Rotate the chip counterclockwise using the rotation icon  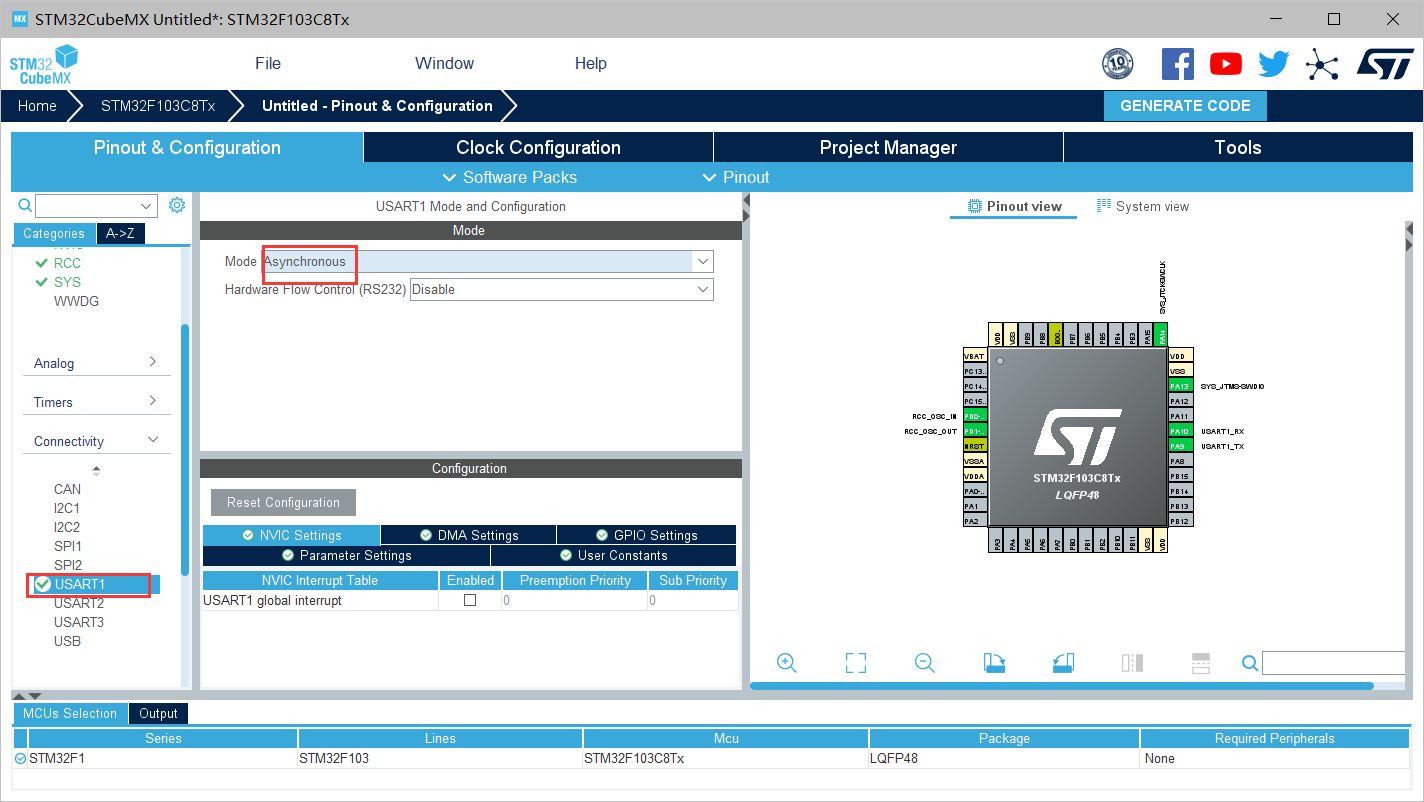(x=1063, y=662)
